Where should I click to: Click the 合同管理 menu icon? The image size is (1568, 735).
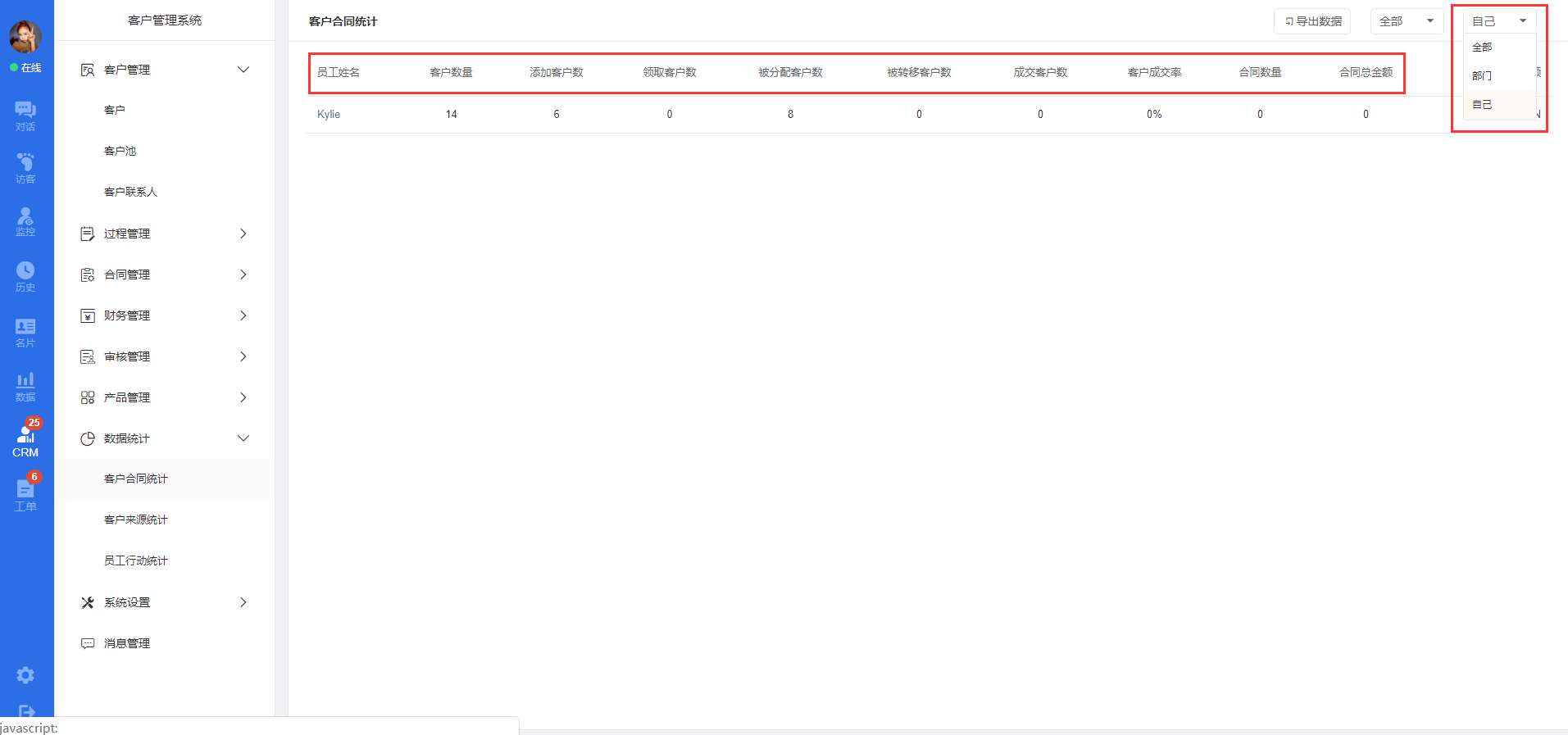[x=88, y=274]
